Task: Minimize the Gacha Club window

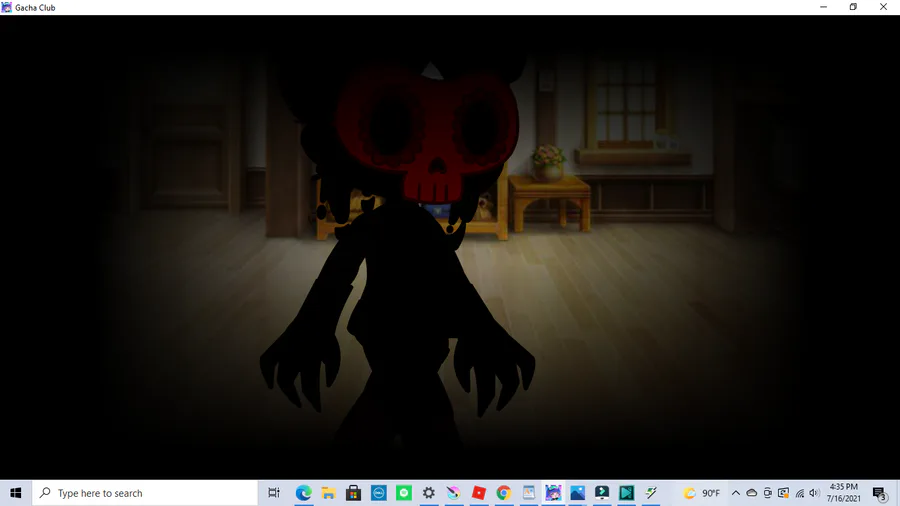Action: (824, 7)
